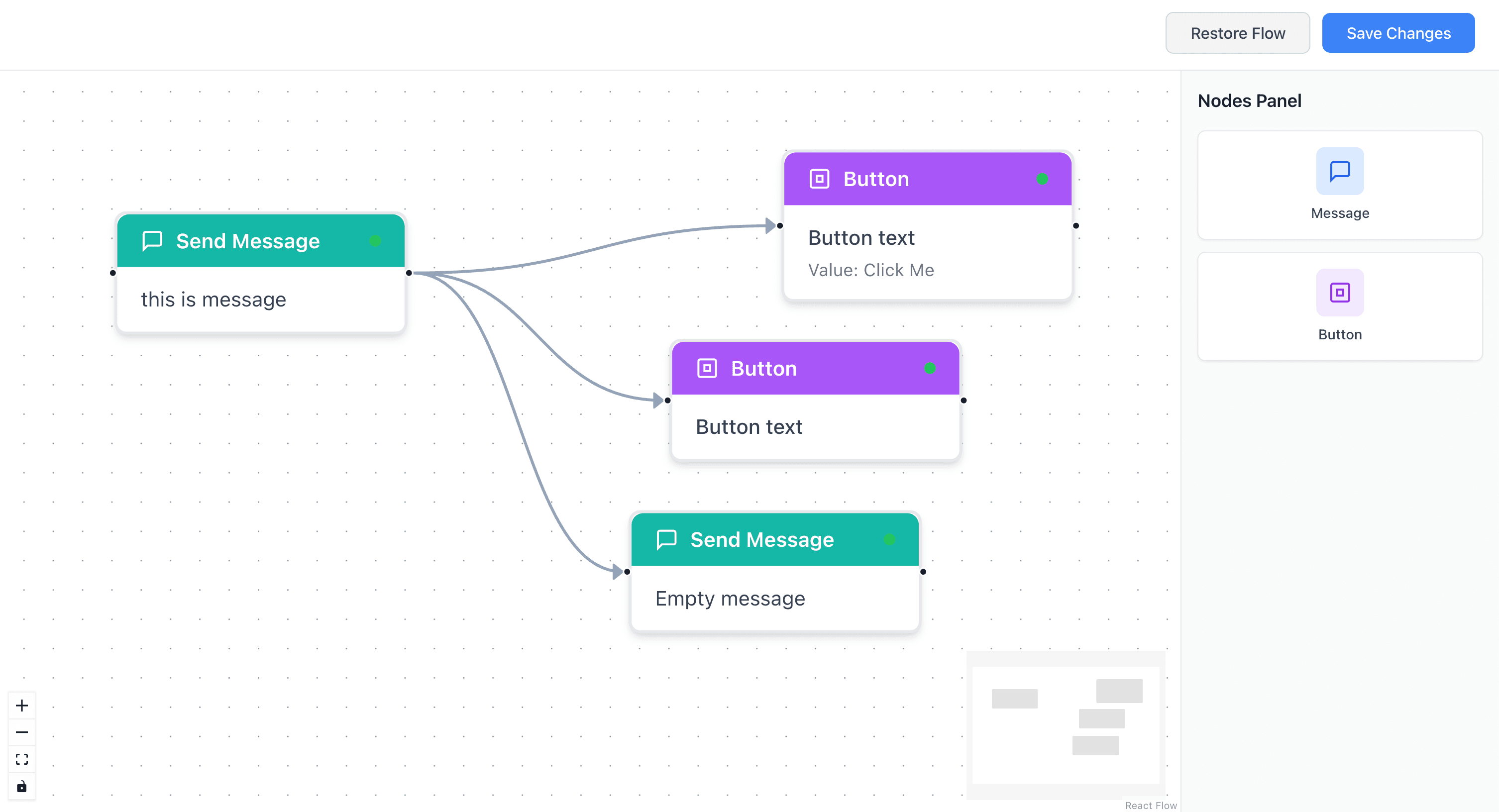Select the Button node in Nodes Panel
Viewport: 1499px width, 812px height.
coord(1340,306)
